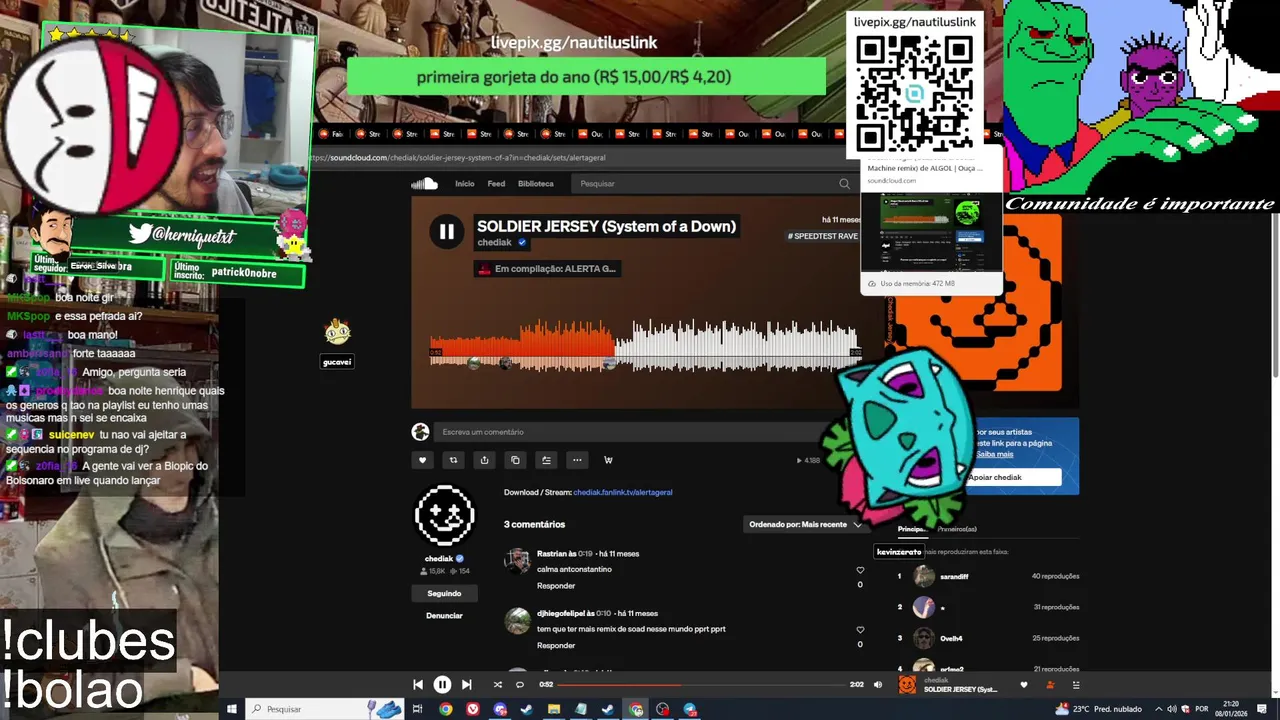The height and width of the screenshot is (720, 1280).
Task: Open the next-up queue list icon
Action: pos(1076,685)
